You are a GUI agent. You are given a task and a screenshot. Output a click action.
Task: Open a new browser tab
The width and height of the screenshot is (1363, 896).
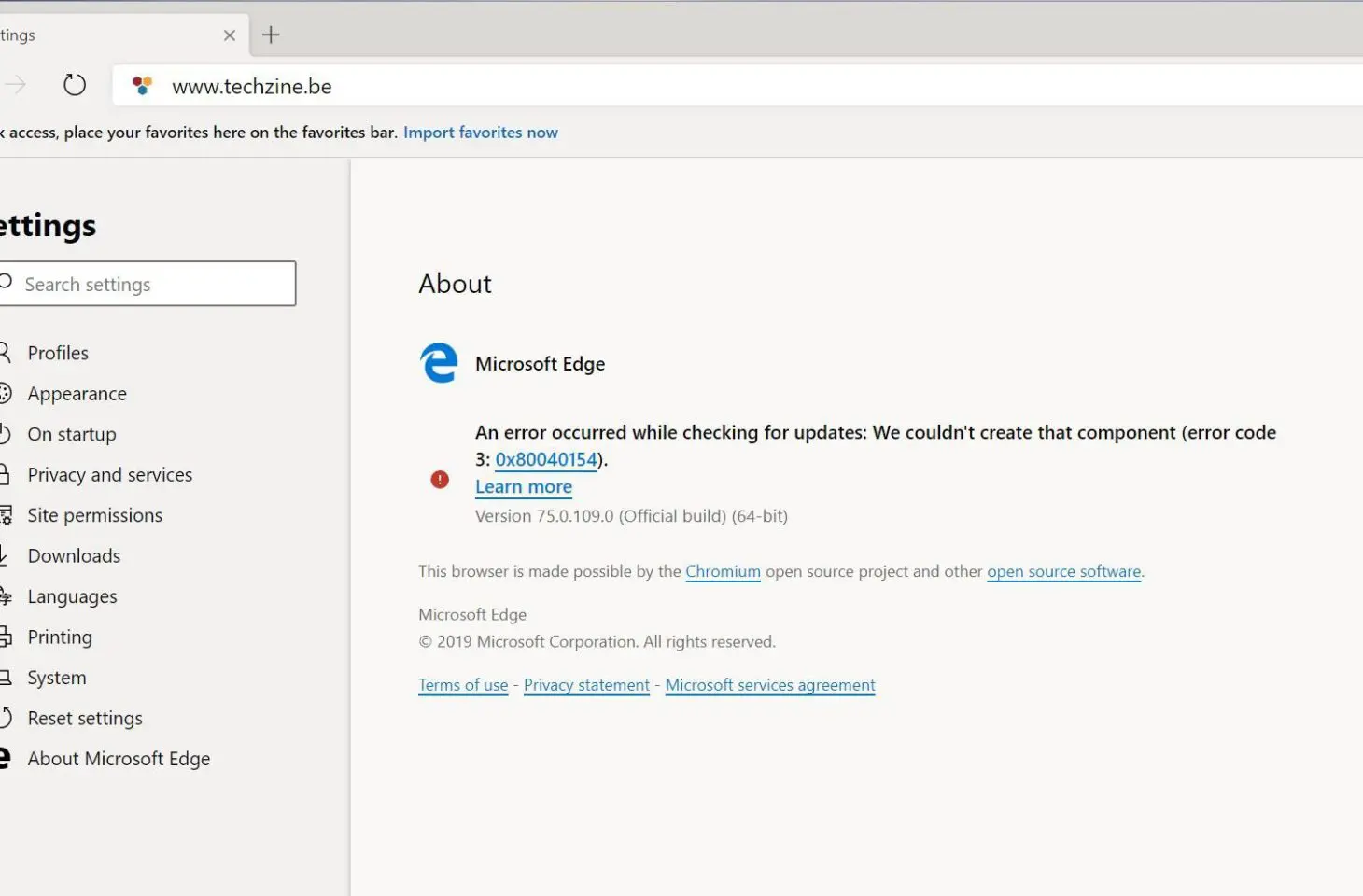[271, 35]
